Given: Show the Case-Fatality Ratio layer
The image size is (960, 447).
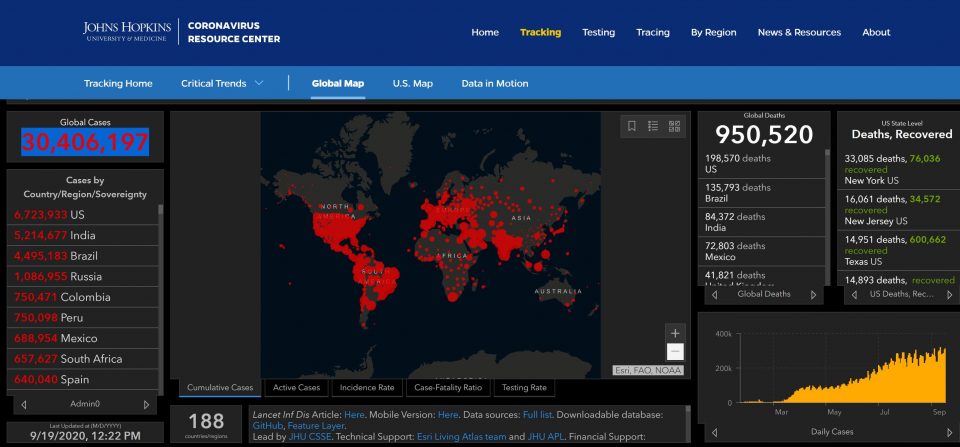Looking at the screenshot, I should pos(448,388).
